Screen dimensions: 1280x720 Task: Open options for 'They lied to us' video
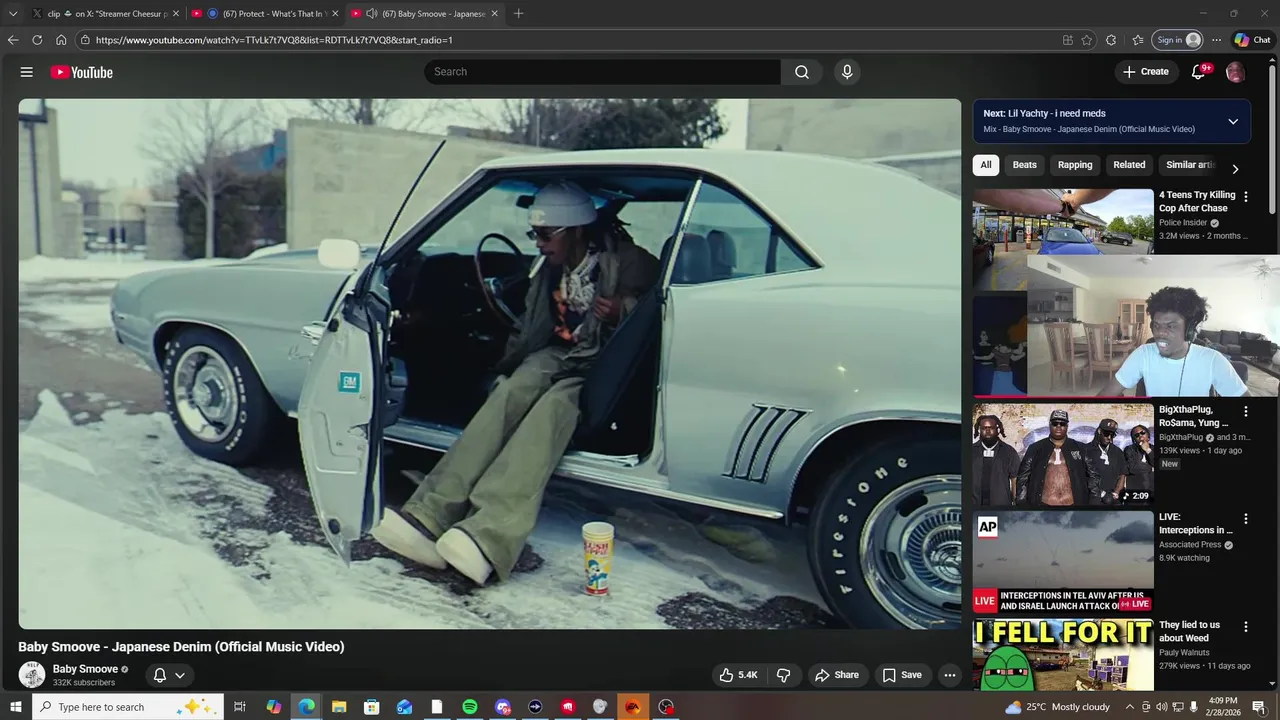tap(1246, 627)
